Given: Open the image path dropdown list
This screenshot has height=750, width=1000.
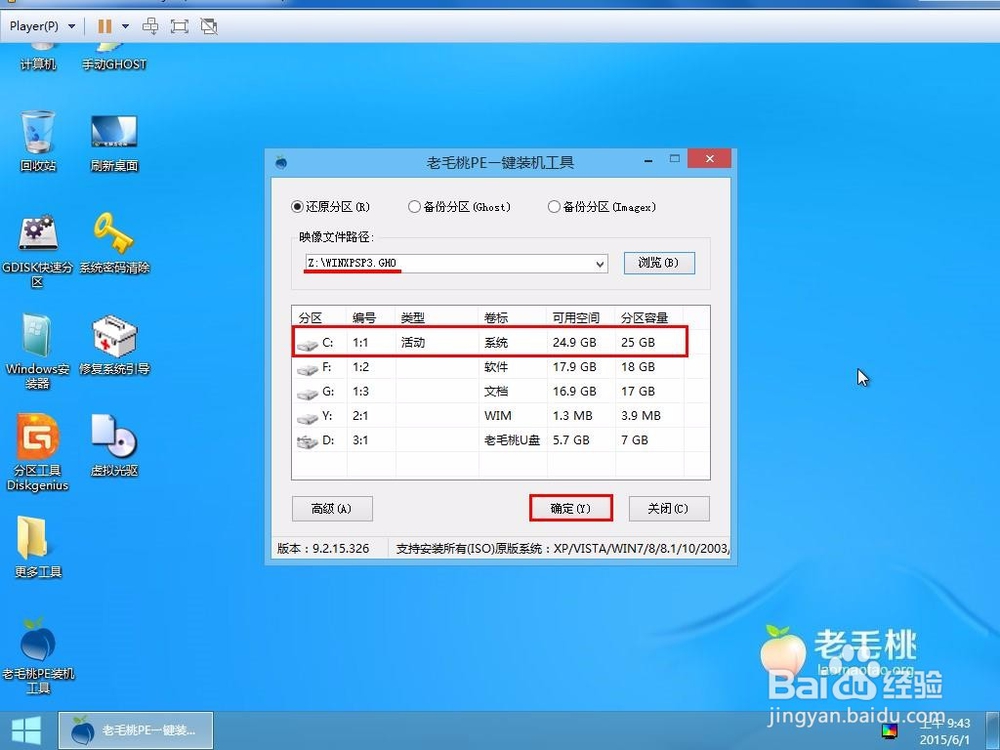Looking at the screenshot, I should pos(599,263).
